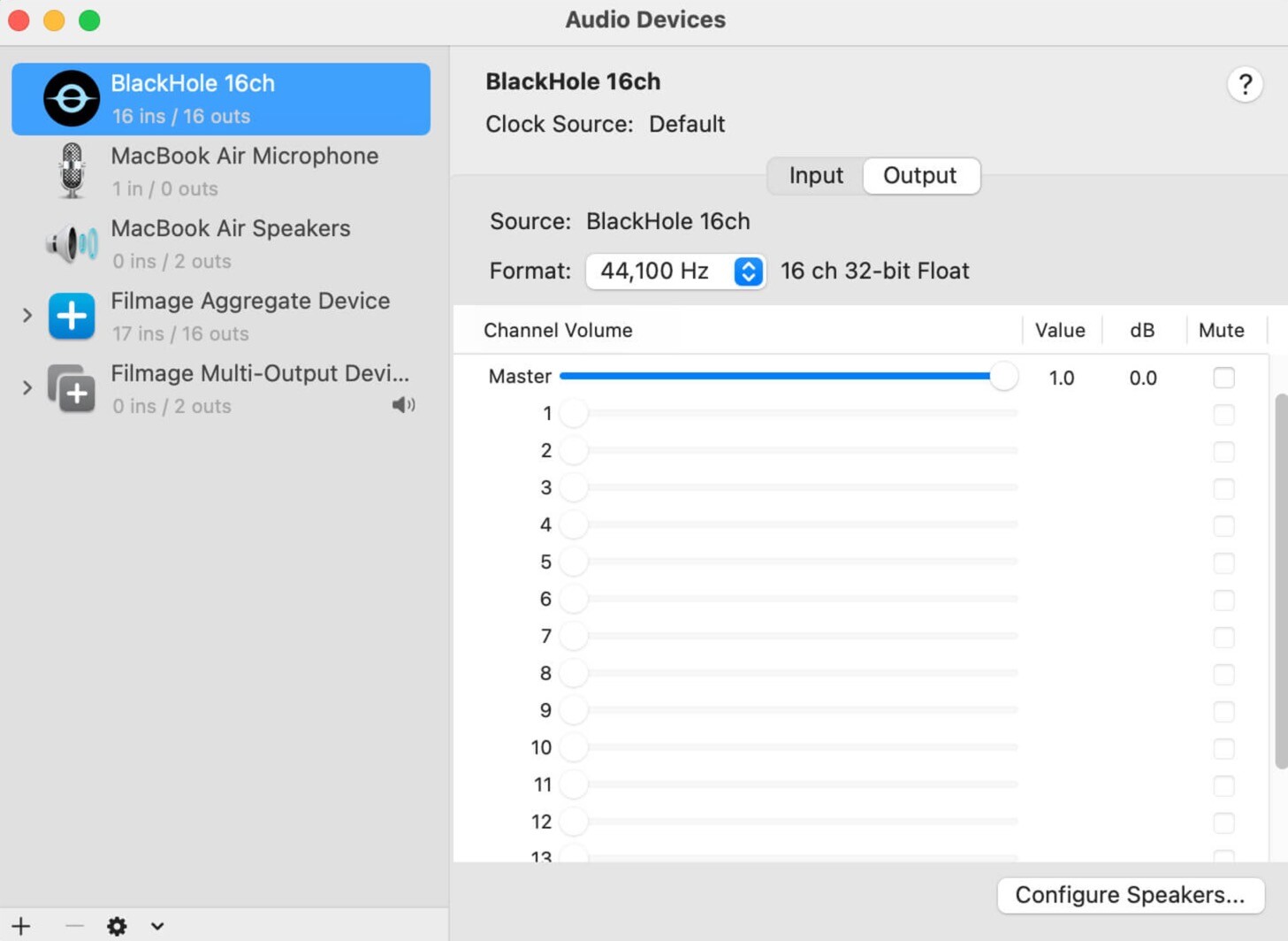This screenshot has height=941, width=1288.
Task: Click the plus icon to add device
Action: pyautogui.click(x=21, y=926)
